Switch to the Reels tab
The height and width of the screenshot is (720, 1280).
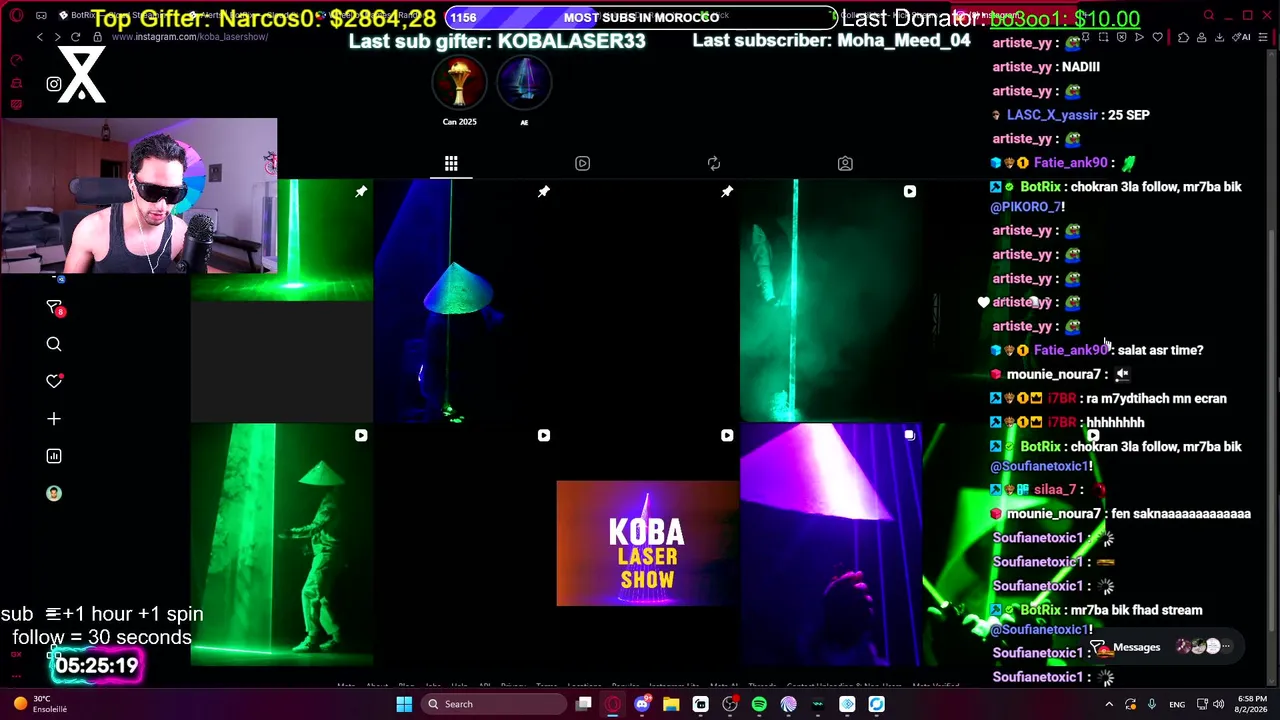point(582,163)
